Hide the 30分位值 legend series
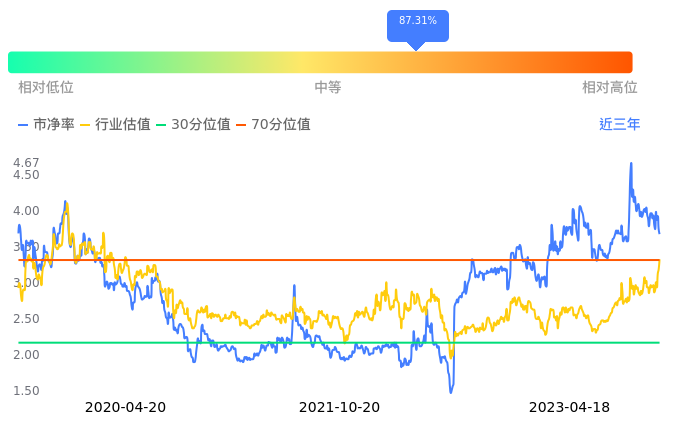686x442 pixels. (201, 125)
